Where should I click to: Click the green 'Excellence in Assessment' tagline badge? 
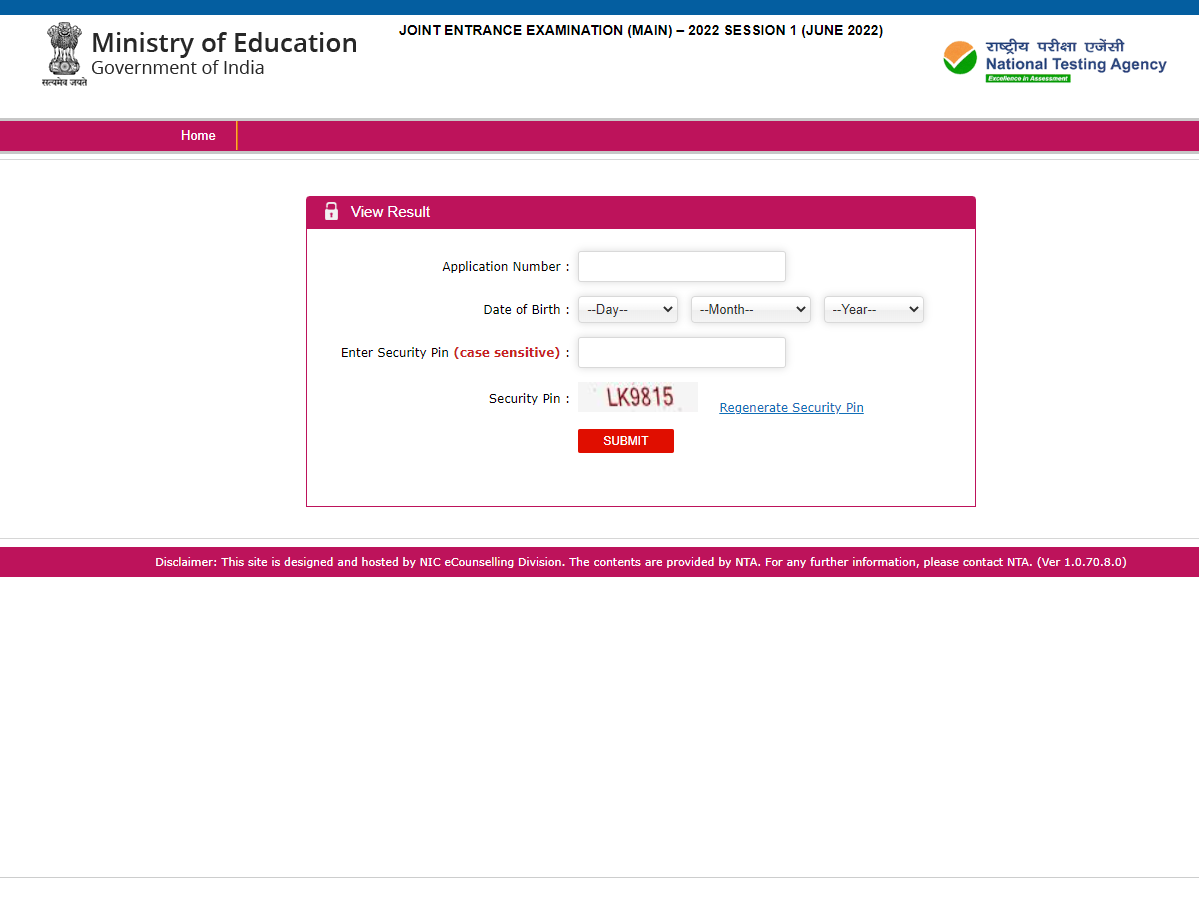click(1027, 78)
